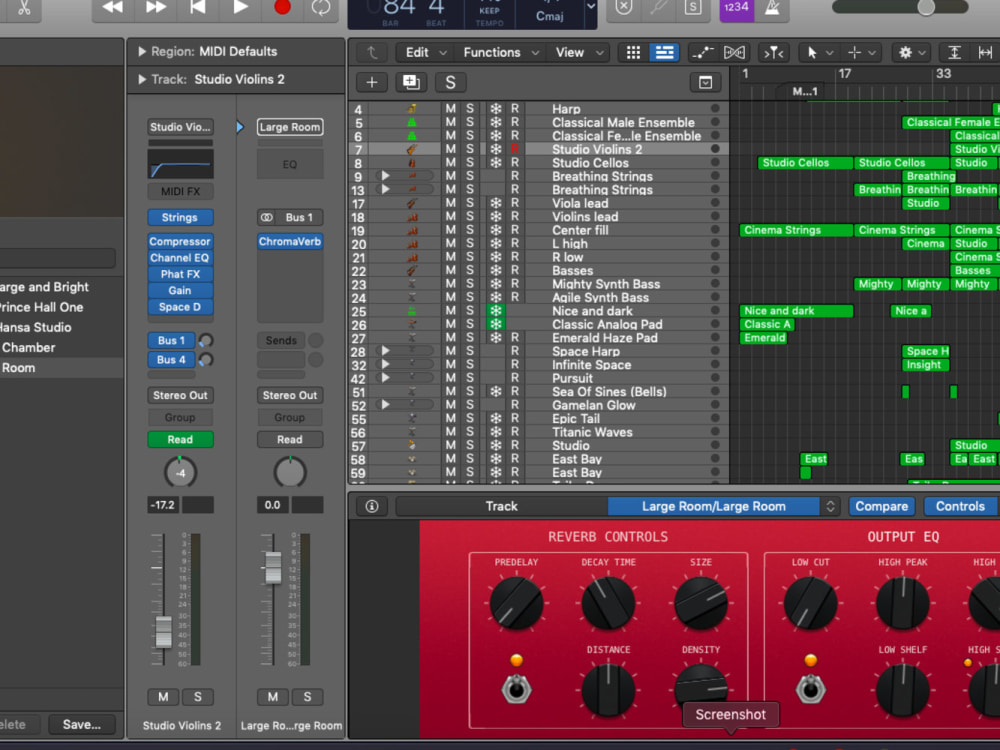Start playback with the play button
This screenshot has width=1000, height=750.
coord(240,7)
